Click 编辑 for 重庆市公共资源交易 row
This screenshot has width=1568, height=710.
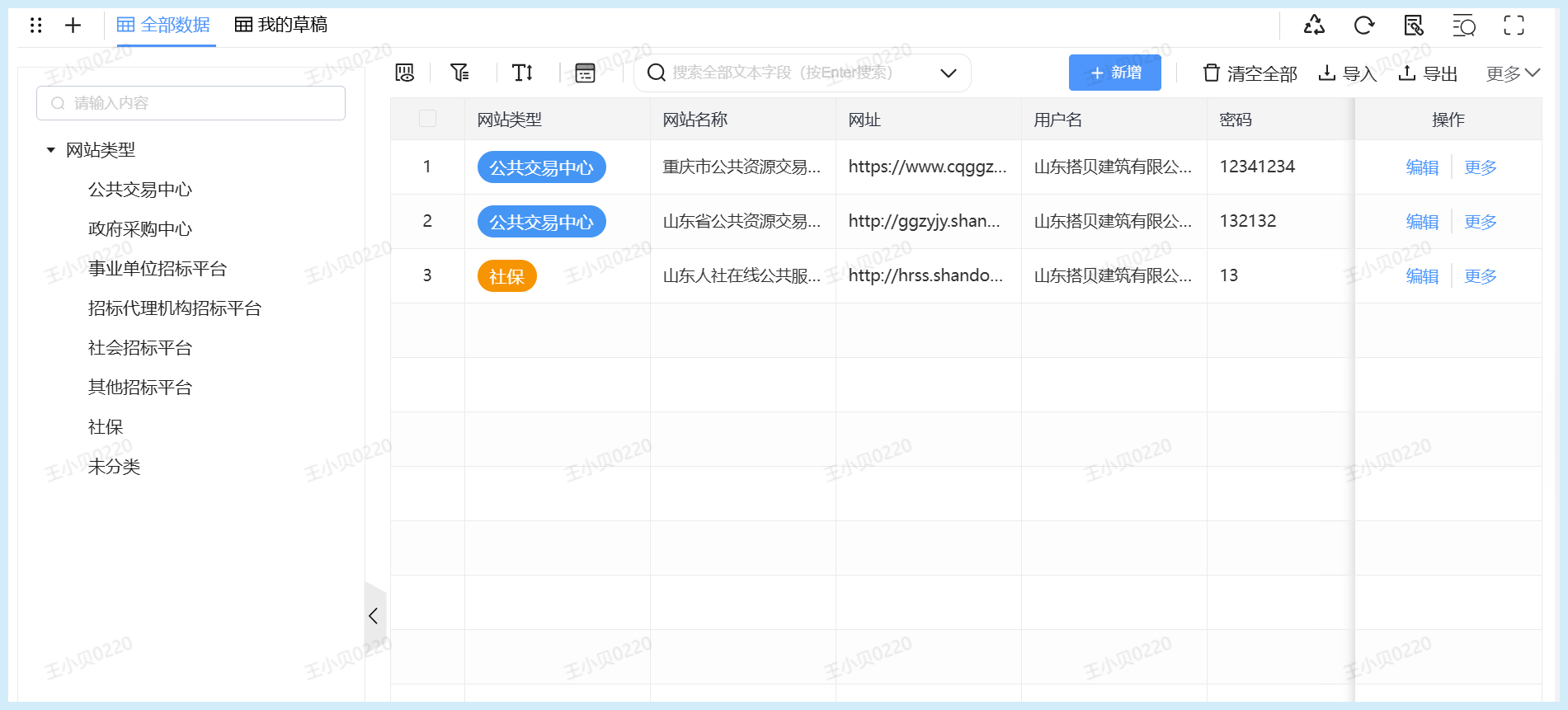pyautogui.click(x=1422, y=167)
